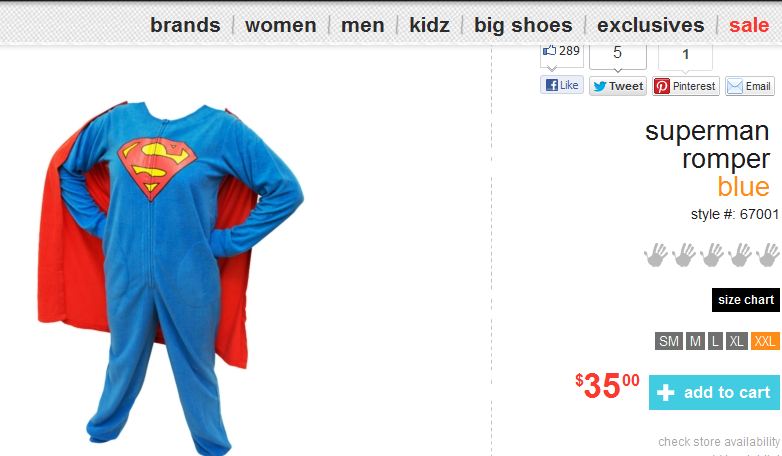Open the kidz section

[x=429, y=25]
